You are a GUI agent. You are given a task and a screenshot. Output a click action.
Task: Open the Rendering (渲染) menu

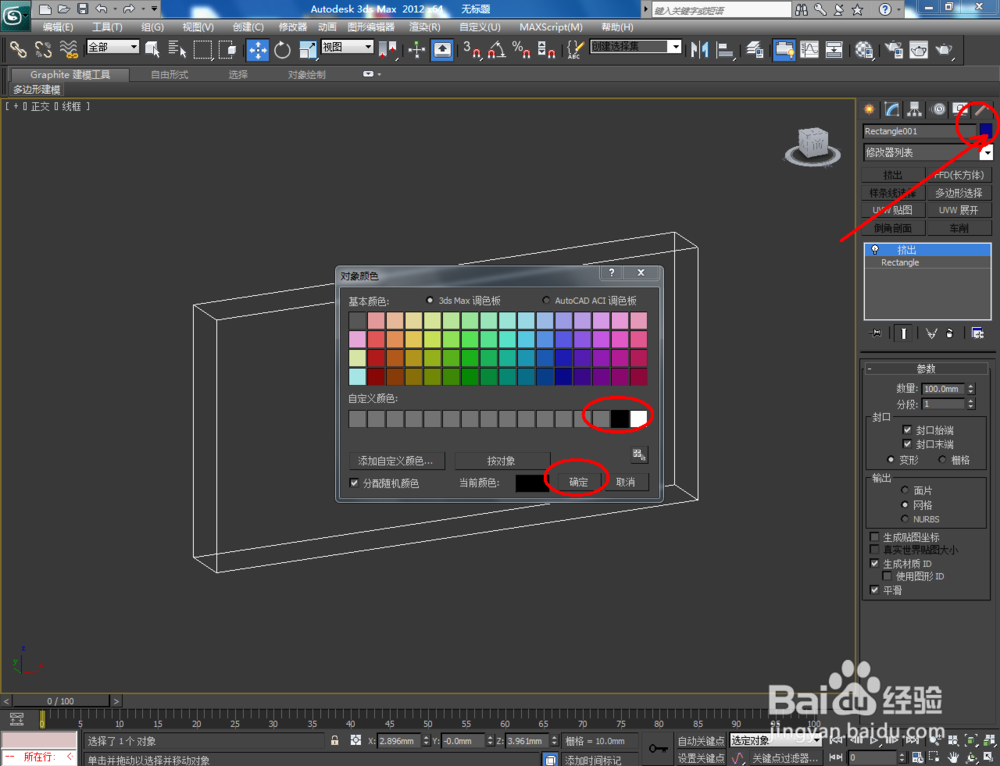(425, 27)
